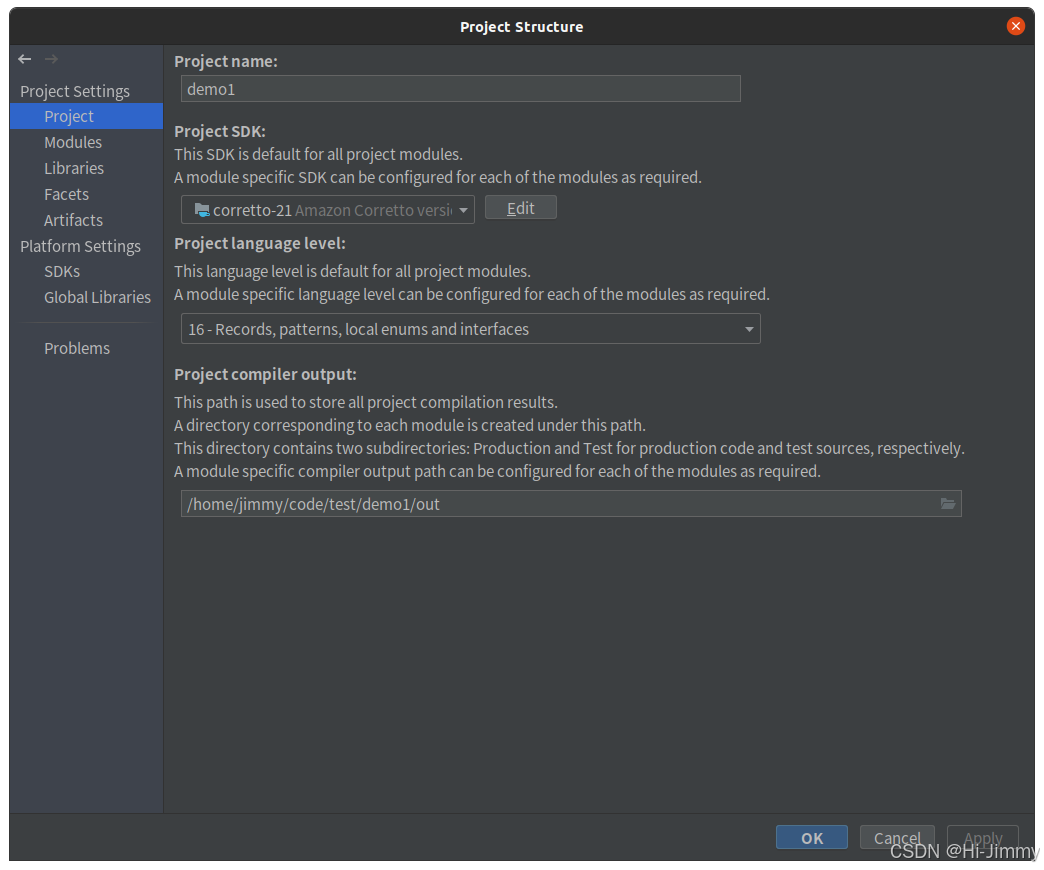1044x870 pixels.
Task: Click the forward navigation arrow
Action: click(x=51, y=59)
